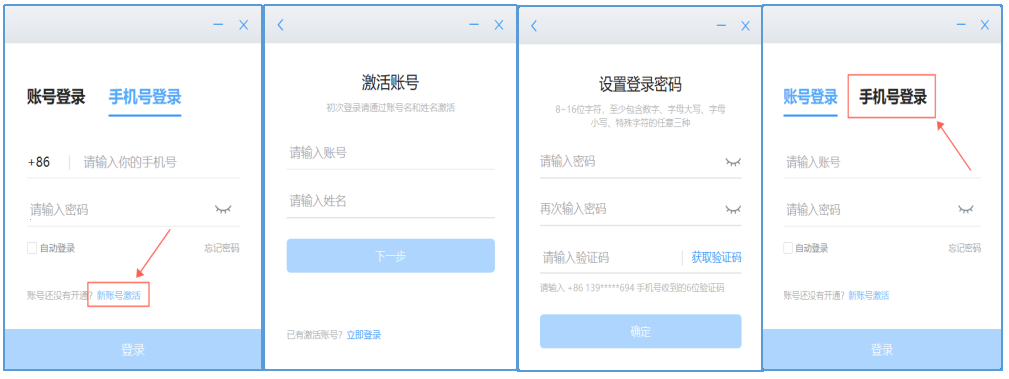Viewport: 1009px width, 379px height.
Task: Toggle password visibility eye in fourth login window
Action: pyautogui.click(x=965, y=209)
